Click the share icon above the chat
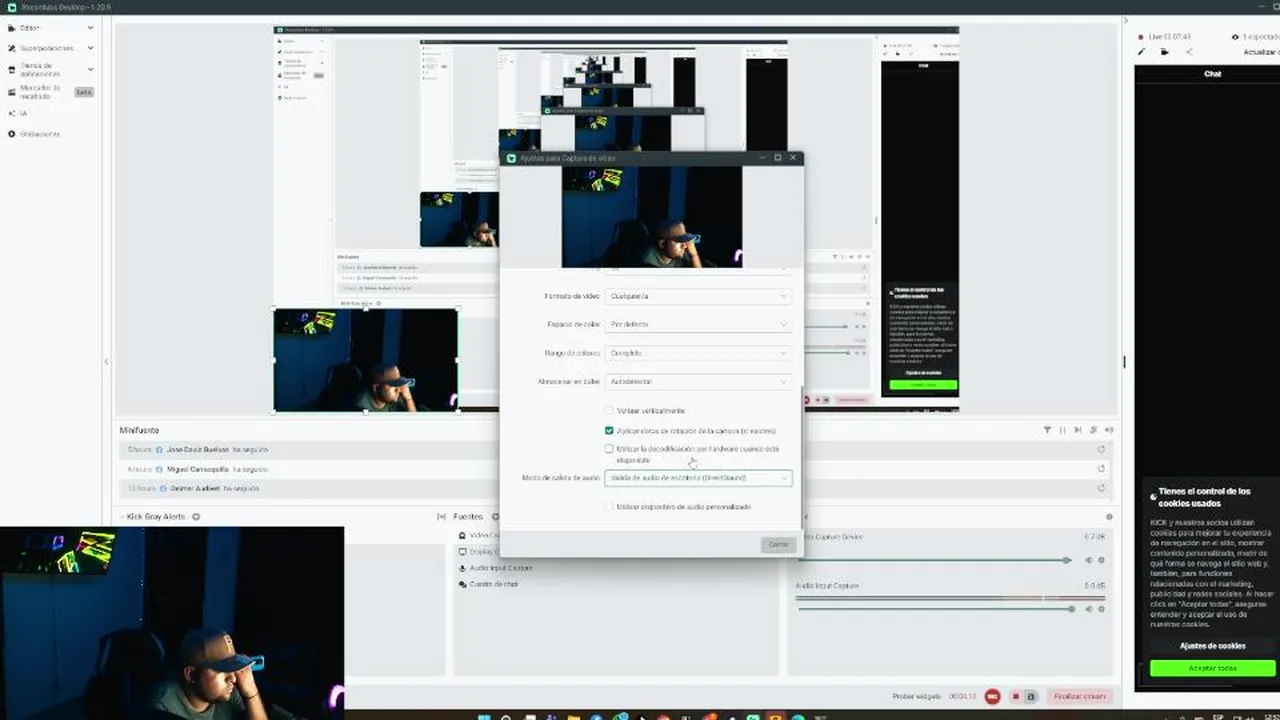 pyautogui.click(x=1189, y=52)
